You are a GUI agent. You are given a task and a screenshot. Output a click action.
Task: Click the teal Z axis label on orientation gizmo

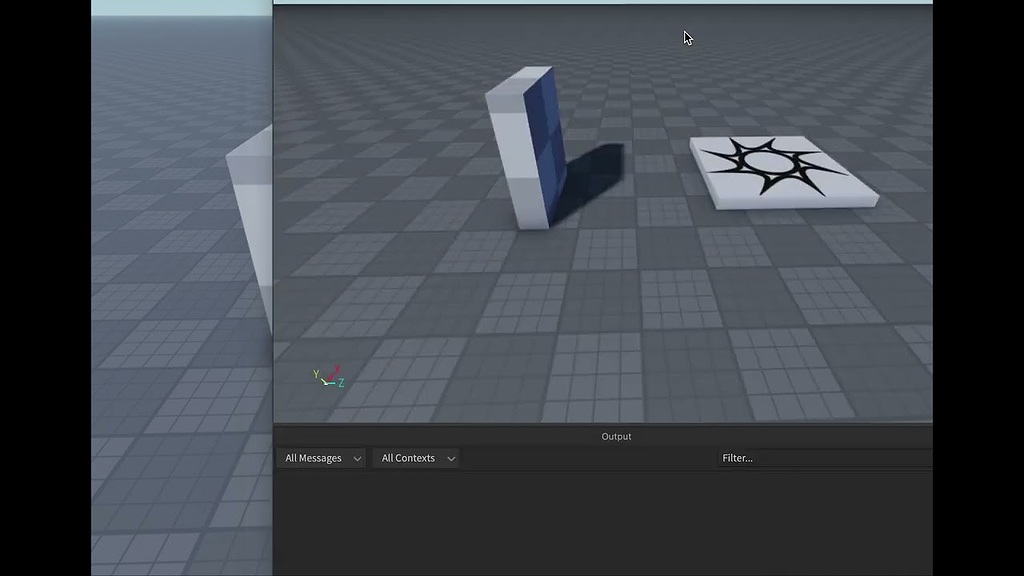click(x=341, y=382)
